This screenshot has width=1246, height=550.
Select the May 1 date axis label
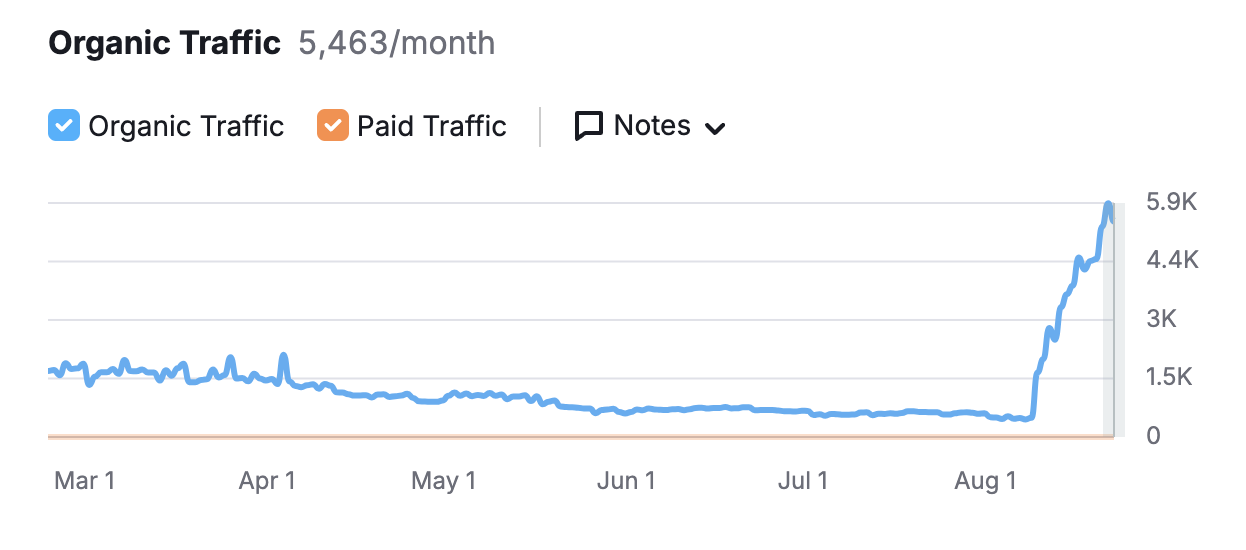pos(444,481)
